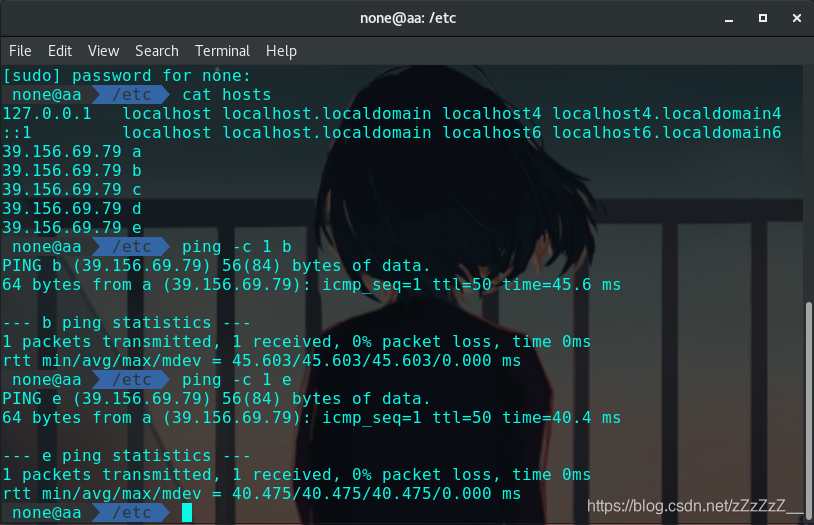
Task: Click the 'PING b (39.156.69.79)' output line
Action: coord(216,266)
